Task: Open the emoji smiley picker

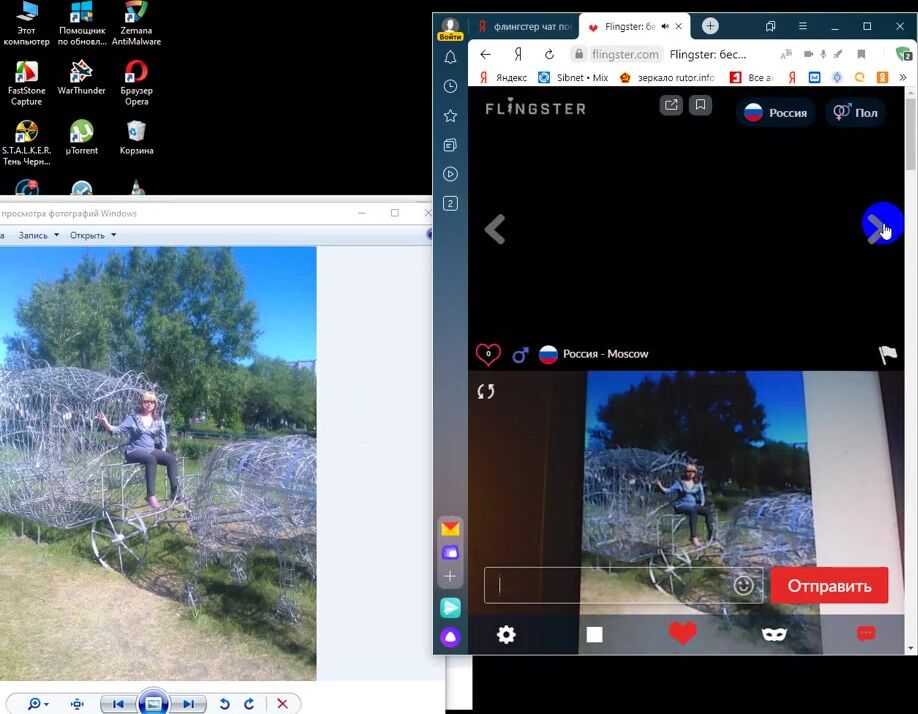Action: click(x=743, y=586)
